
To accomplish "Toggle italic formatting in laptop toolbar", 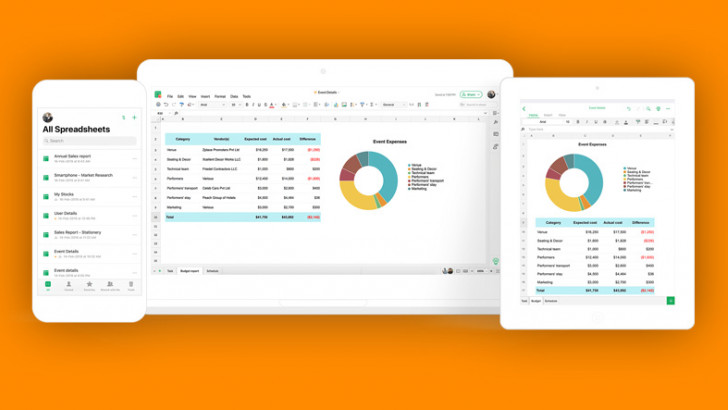I will (x=253, y=105).
